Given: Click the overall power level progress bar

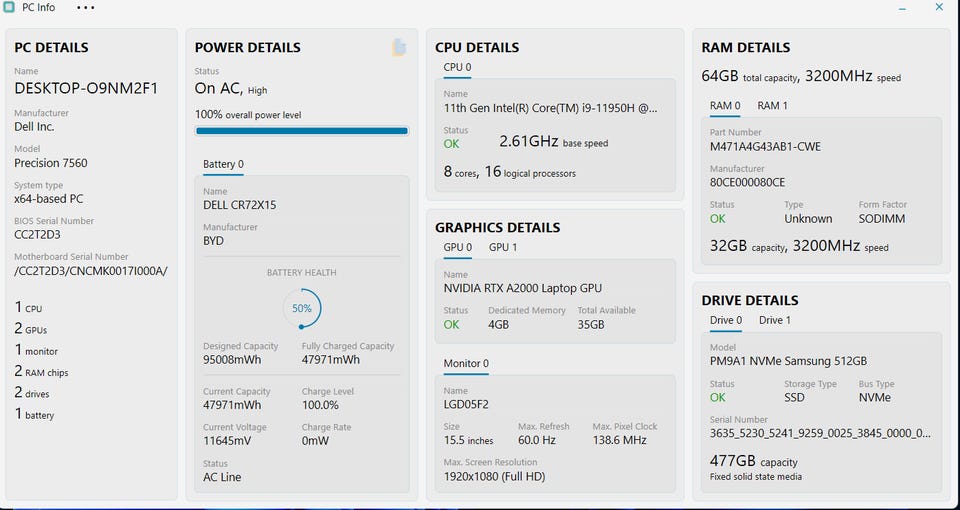Looking at the screenshot, I should pos(301,131).
